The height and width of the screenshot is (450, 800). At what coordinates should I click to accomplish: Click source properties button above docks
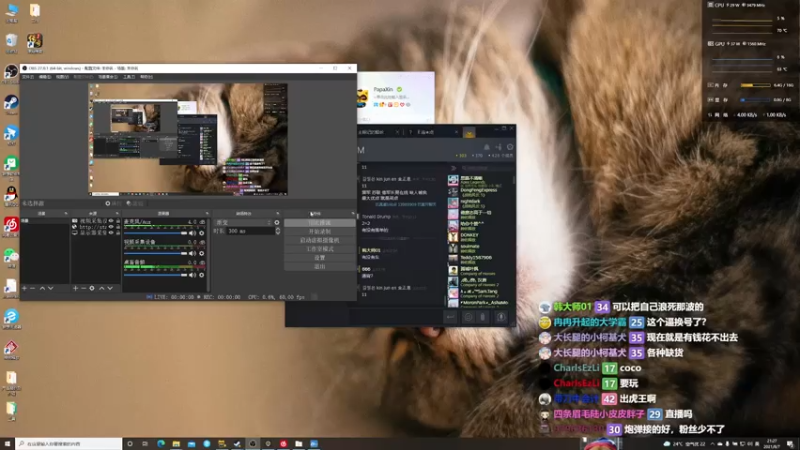point(113,203)
